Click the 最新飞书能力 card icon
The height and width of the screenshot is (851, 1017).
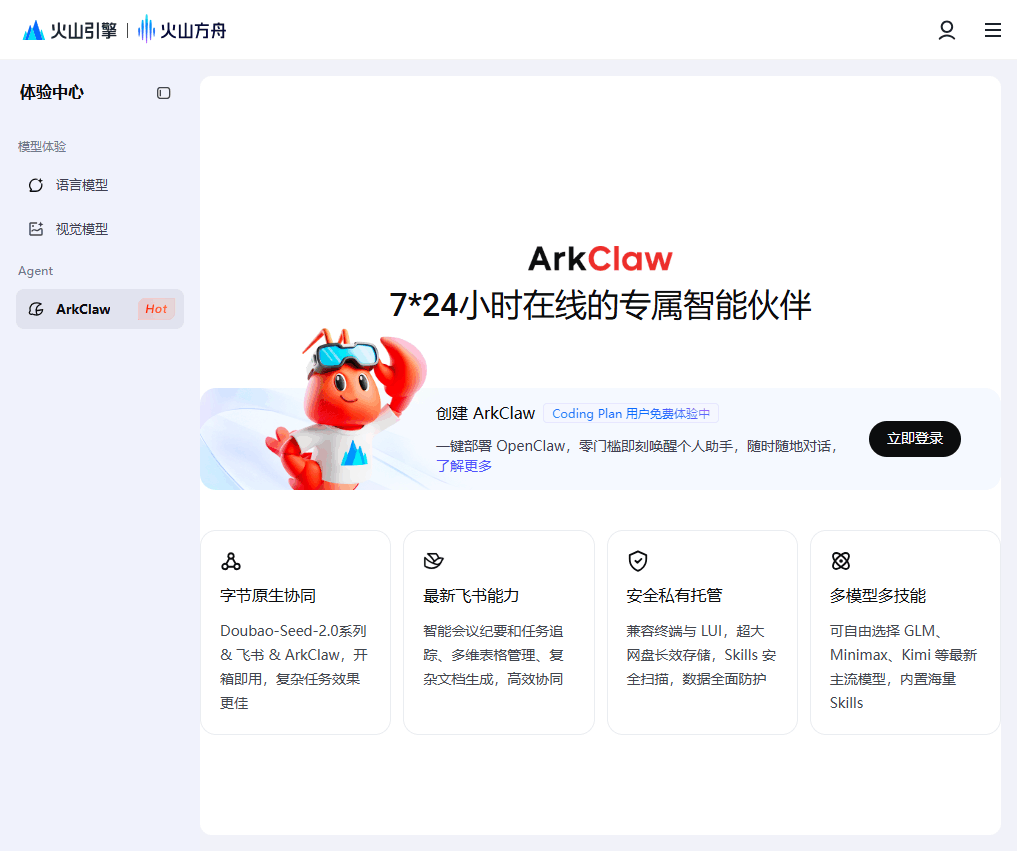[434, 561]
